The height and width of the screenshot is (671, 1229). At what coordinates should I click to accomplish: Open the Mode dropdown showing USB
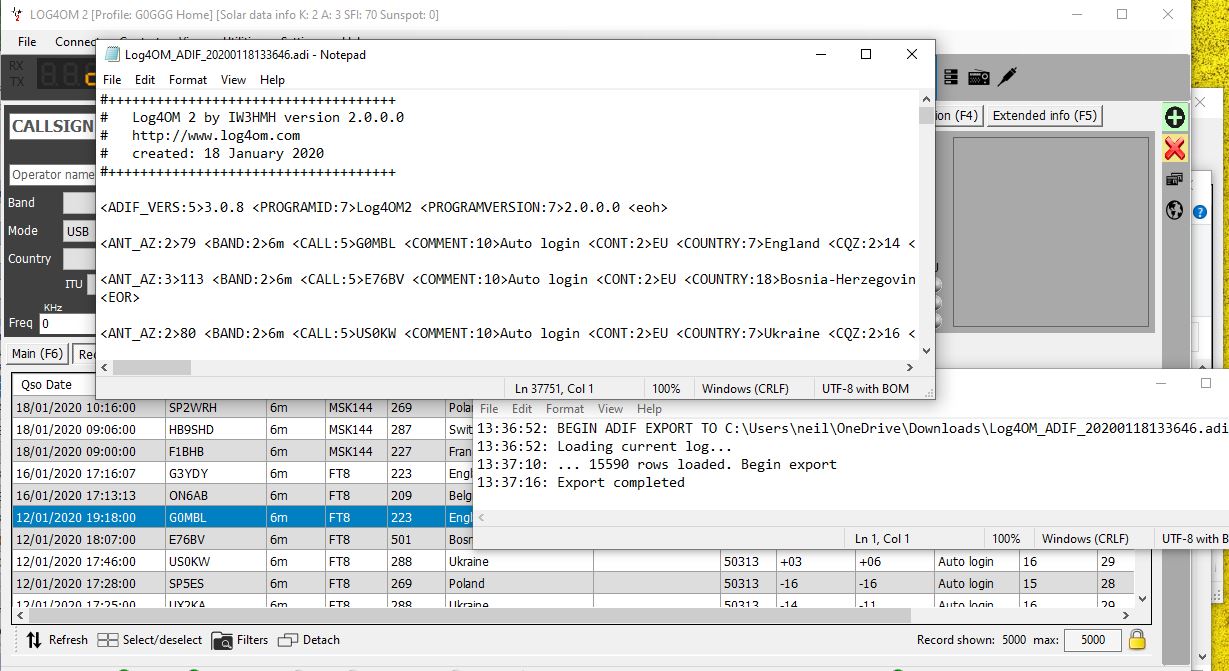click(x=77, y=231)
